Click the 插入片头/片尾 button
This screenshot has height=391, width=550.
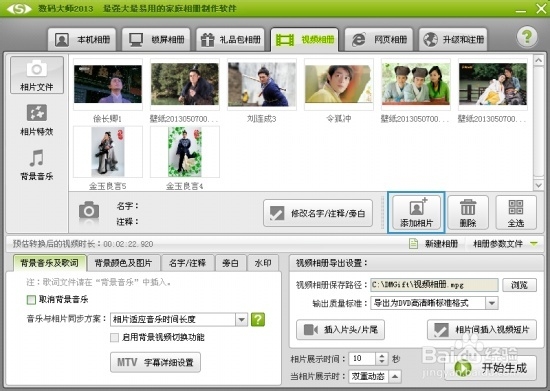(x=340, y=330)
